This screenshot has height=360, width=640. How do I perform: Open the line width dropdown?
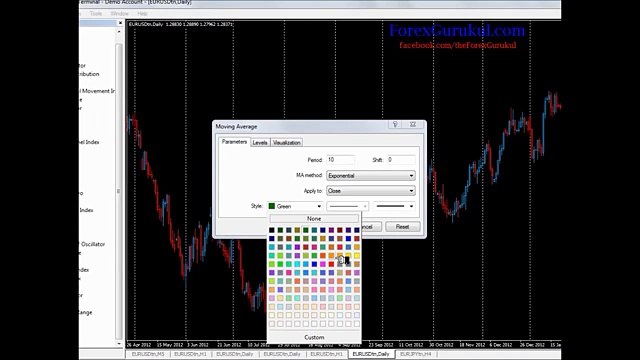click(395, 206)
